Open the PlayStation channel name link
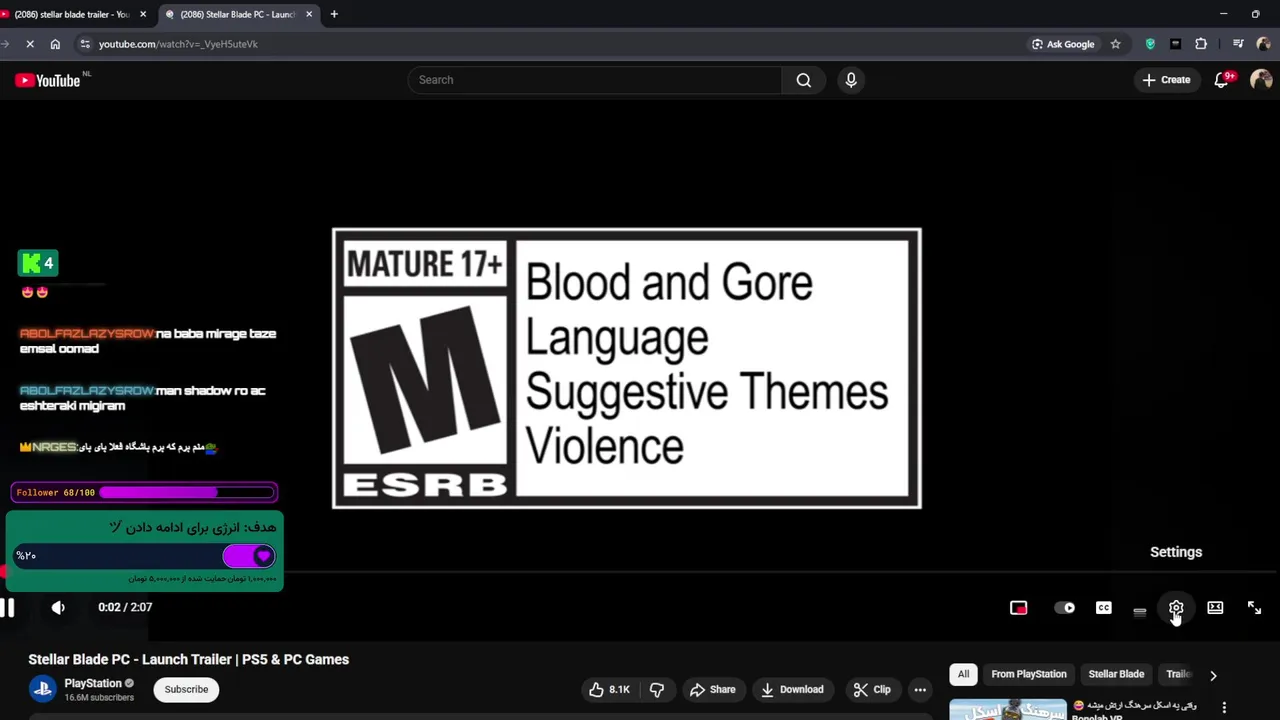Viewport: 1280px width, 720px height. 93,683
